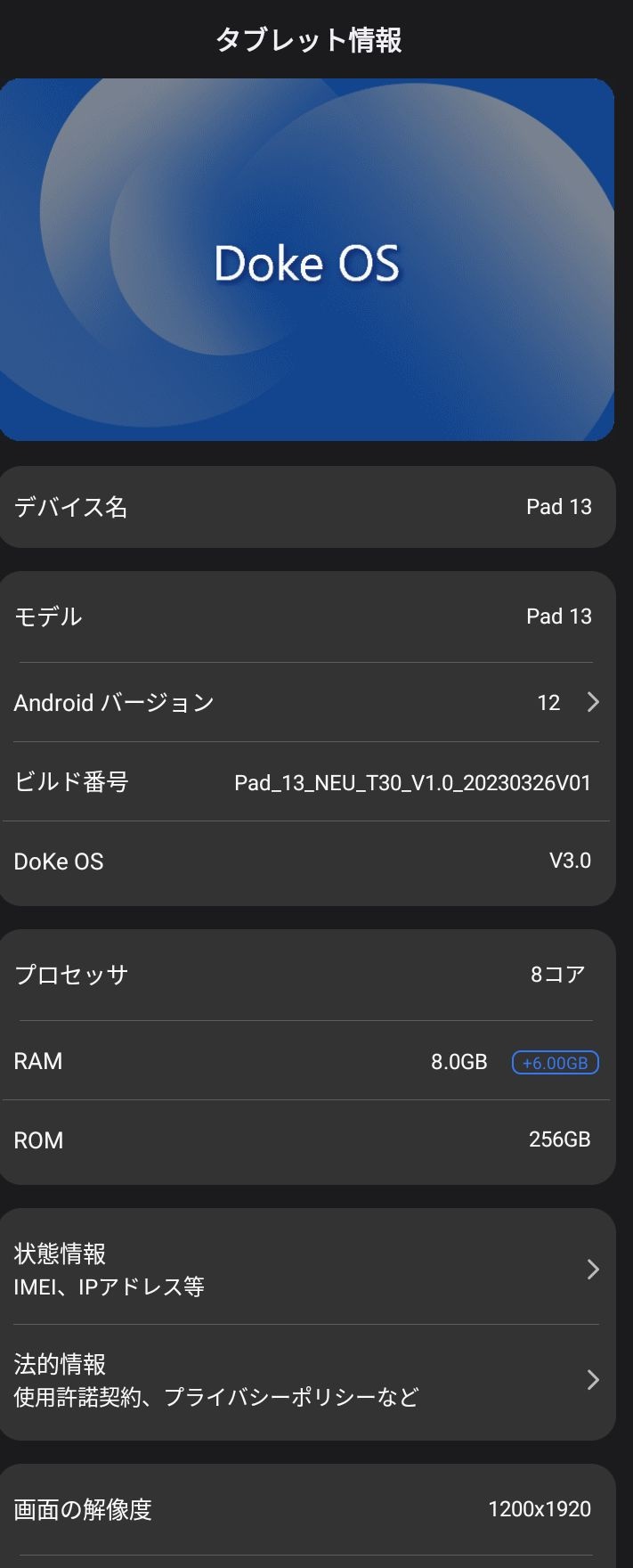Image resolution: width=633 pixels, height=1568 pixels.
Task: Tap the Android version number 12
Action: [548, 703]
